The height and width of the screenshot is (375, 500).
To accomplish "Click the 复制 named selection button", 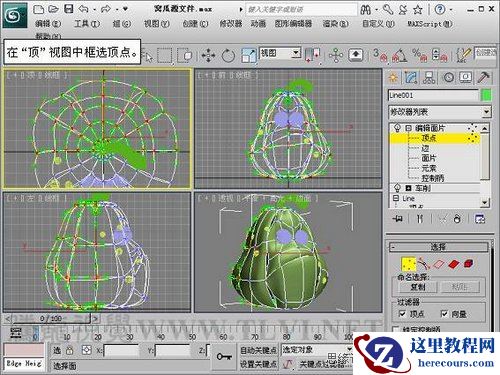I will tap(418, 287).
